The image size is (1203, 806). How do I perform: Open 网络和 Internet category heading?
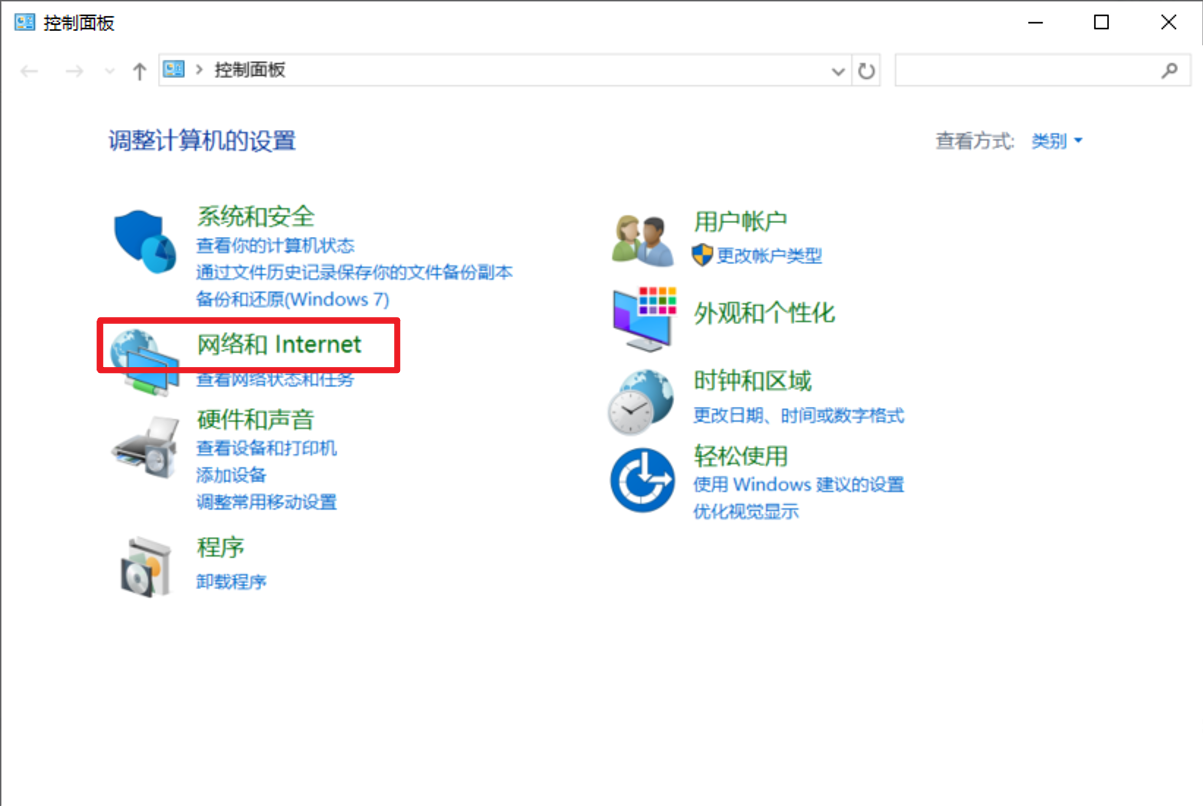pyautogui.click(x=279, y=344)
